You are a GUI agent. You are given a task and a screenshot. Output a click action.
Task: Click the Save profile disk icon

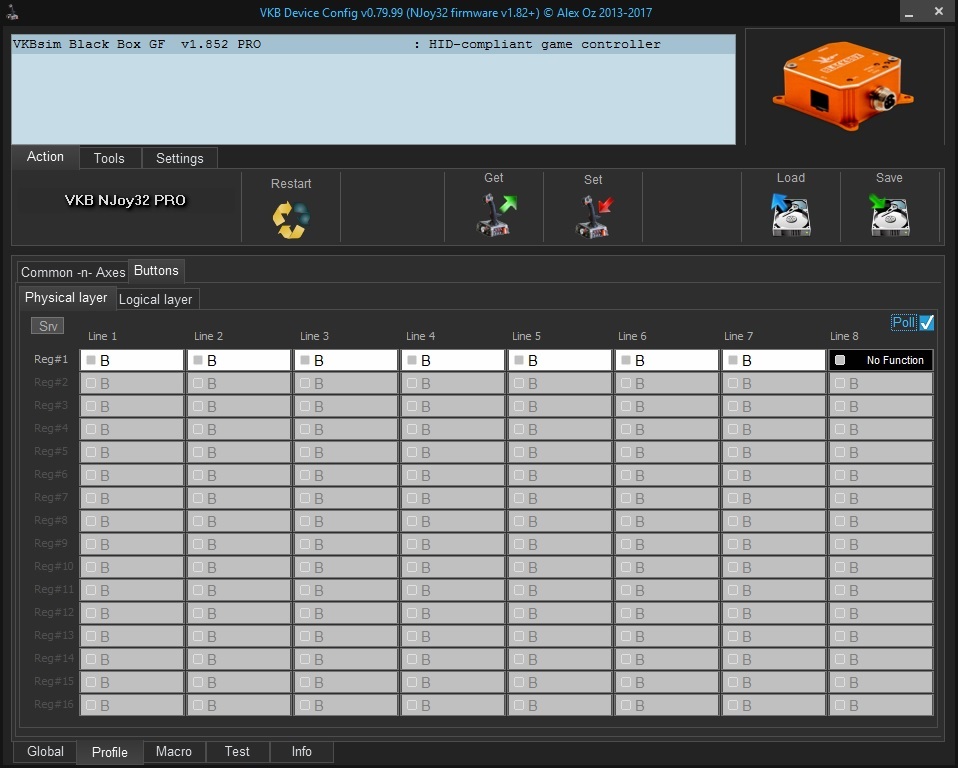click(x=889, y=215)
